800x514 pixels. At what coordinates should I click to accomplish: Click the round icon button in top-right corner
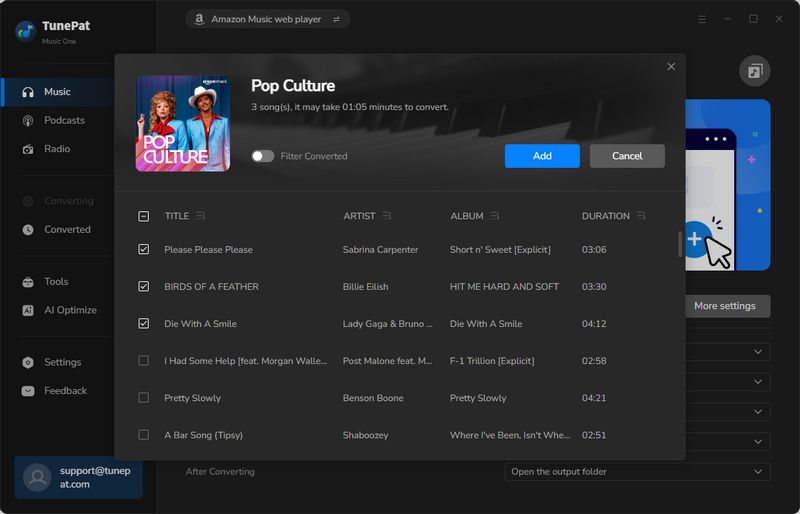pyautogui.click(x=754, y=71)
